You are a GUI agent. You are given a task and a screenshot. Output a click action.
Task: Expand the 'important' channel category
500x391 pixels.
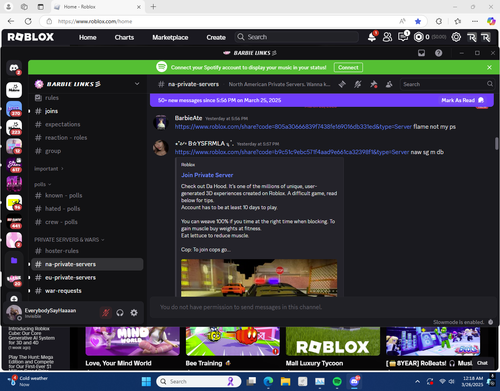click(49, 169)
